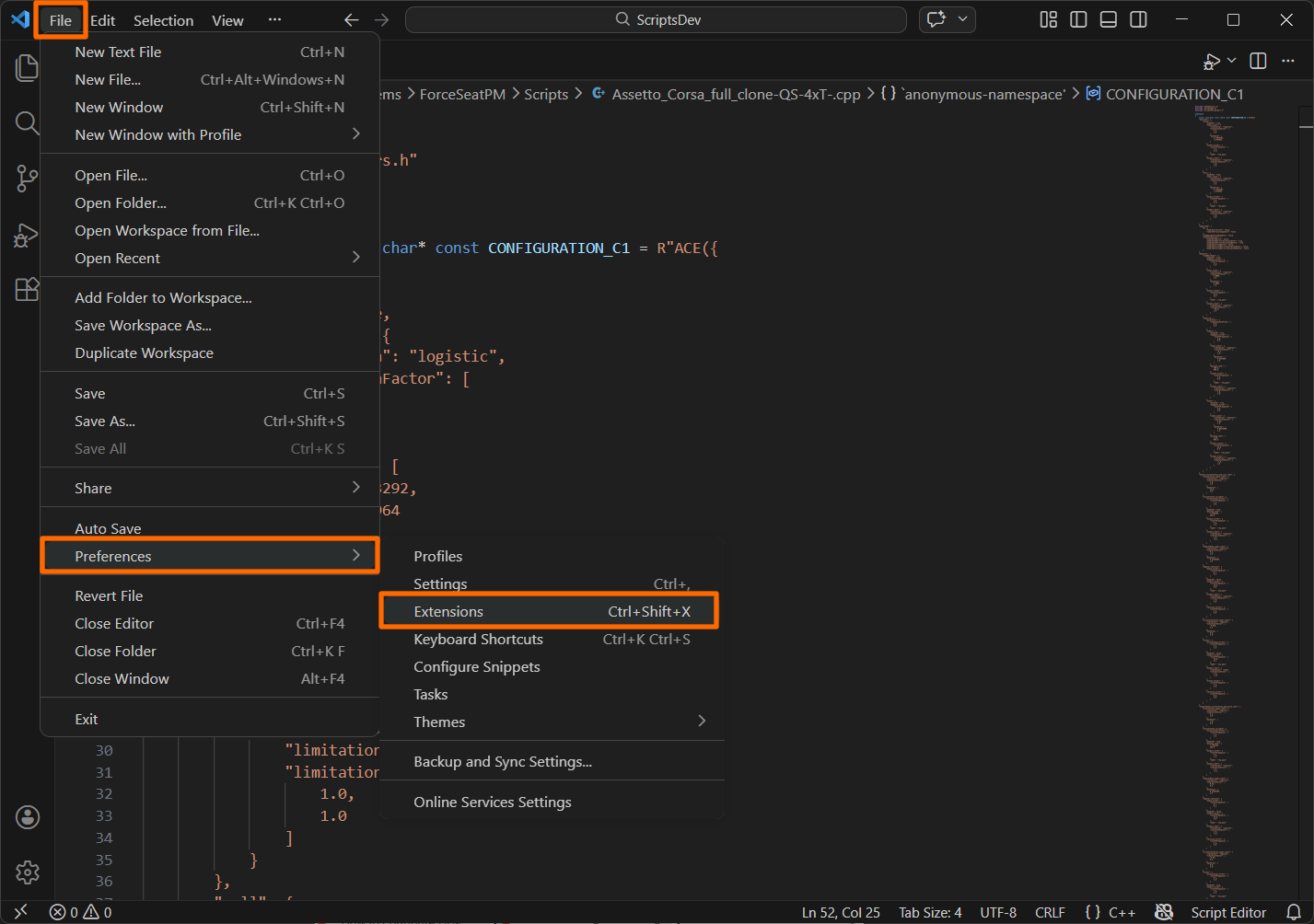Select Save As...
Screen dimensions: 1314x924
210,421
